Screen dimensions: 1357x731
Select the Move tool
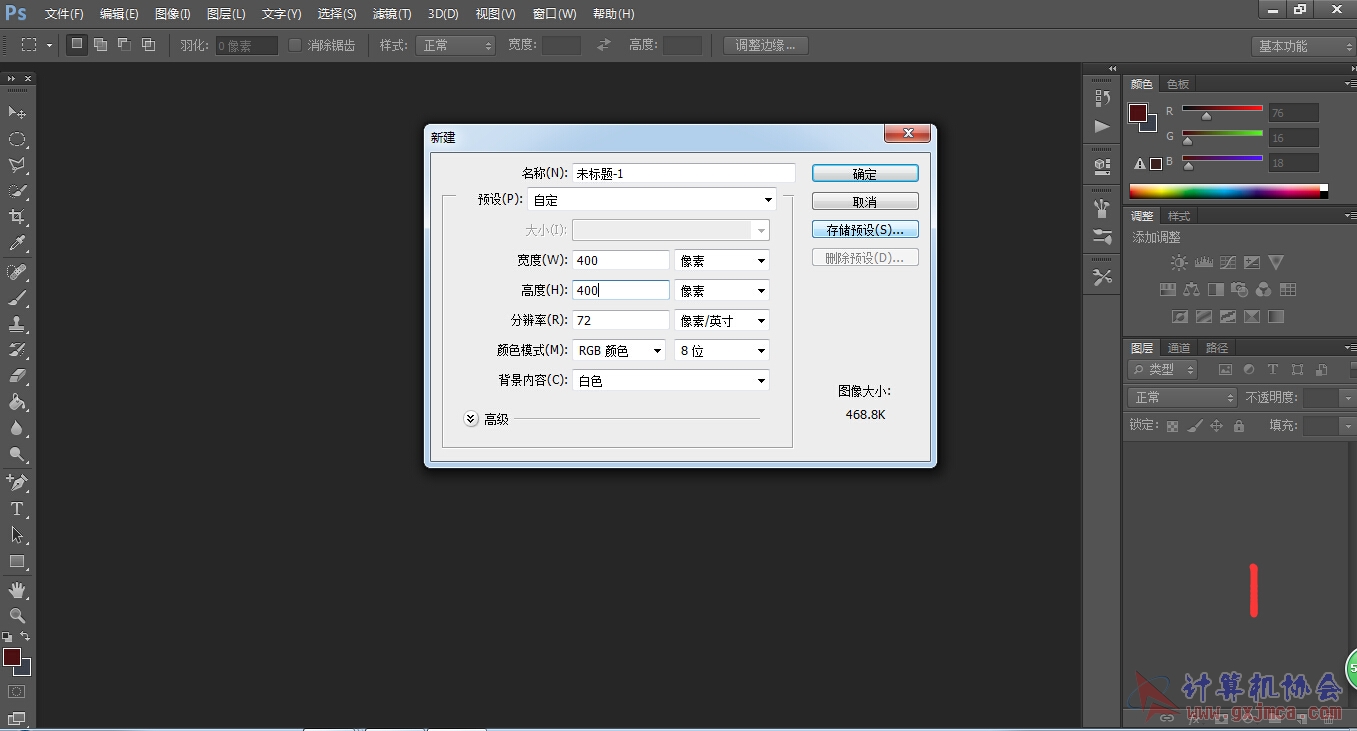(x=17, y=113)
